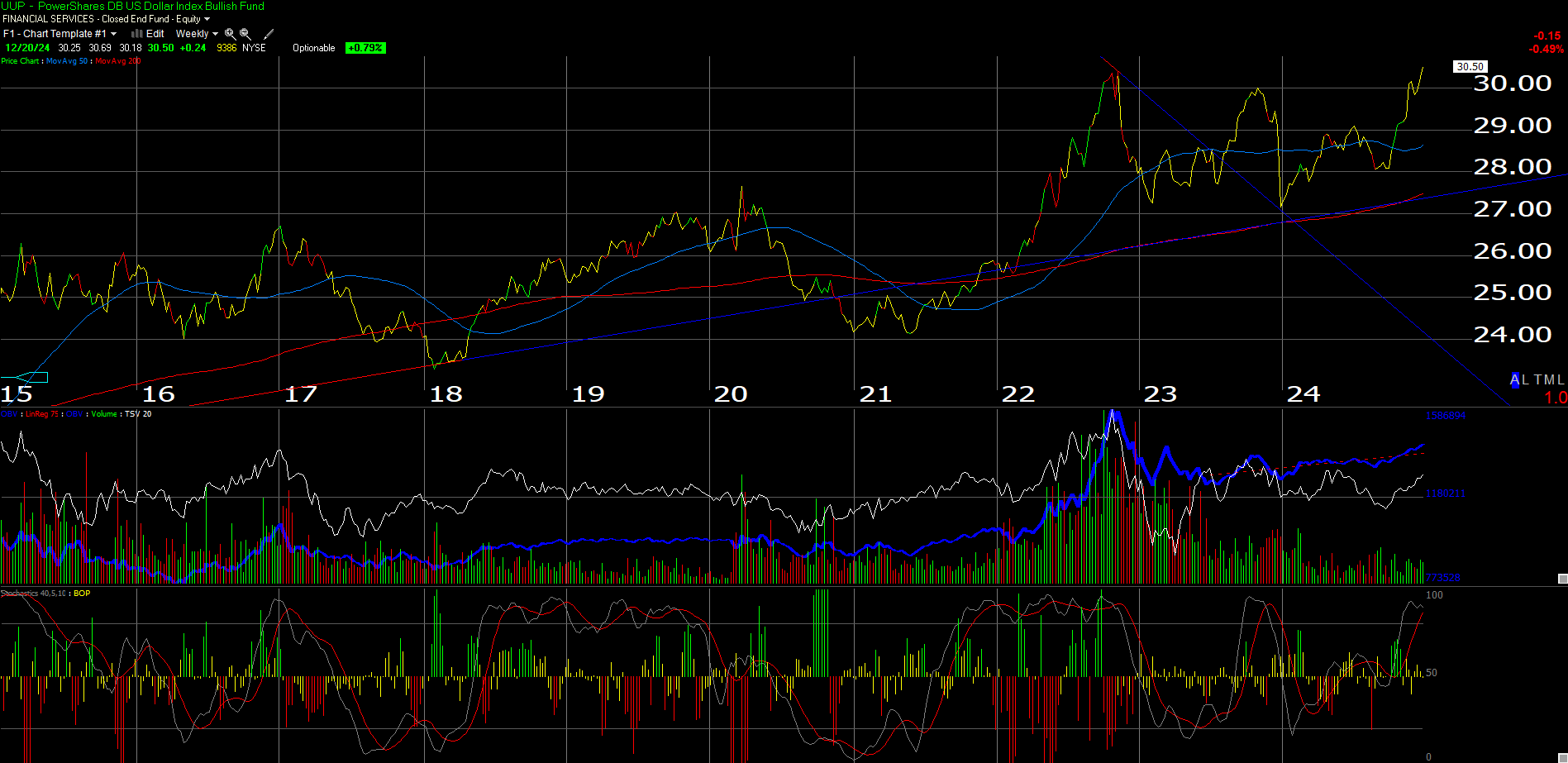Click the NYSE exchange label
The height and width of the screenshot is (763, 1568).
(x=254, y=48)
